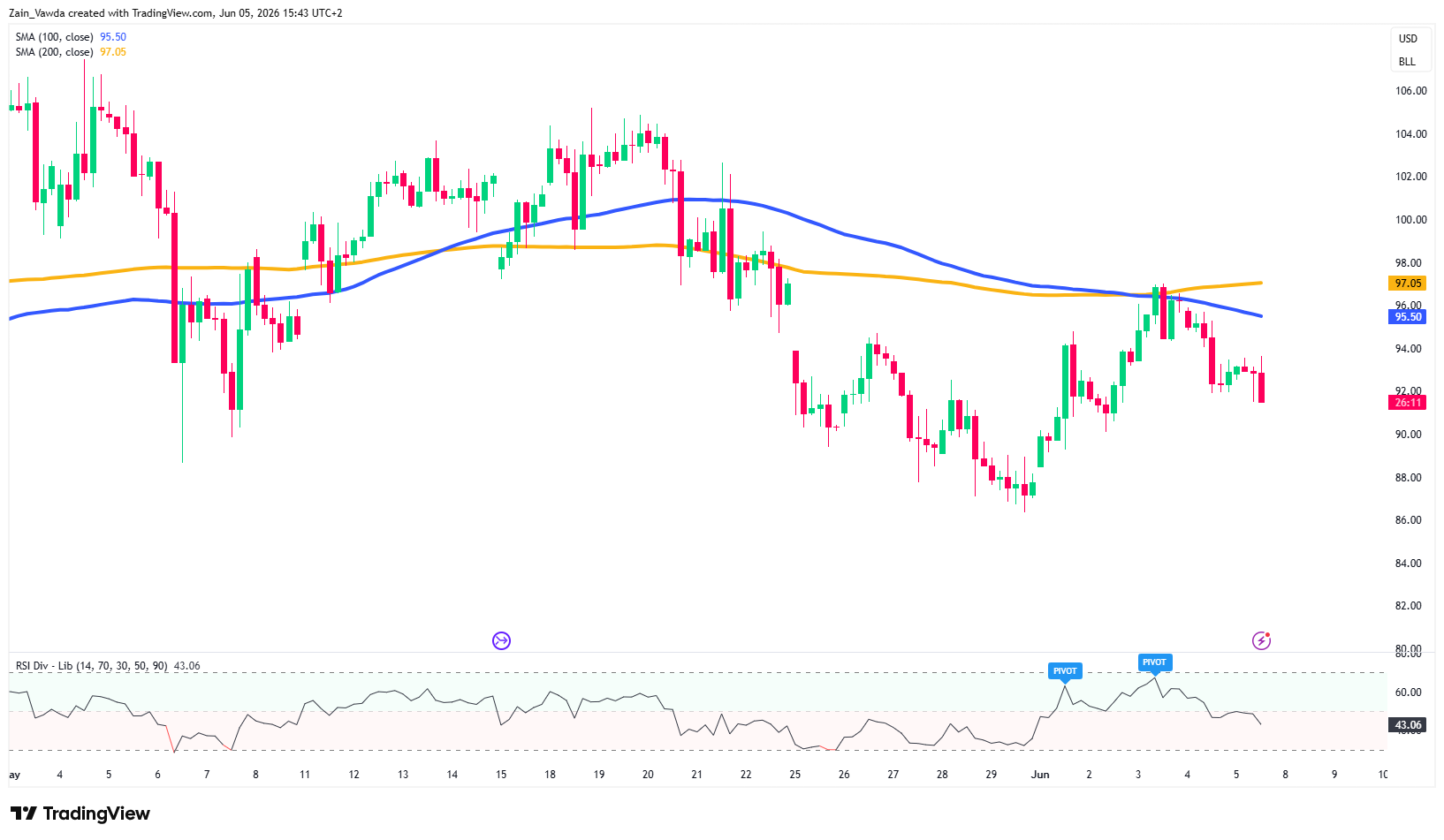
Task: Select the PIVOT marker above the June 3 RSI peak
Action: (x=1154, y=662)
